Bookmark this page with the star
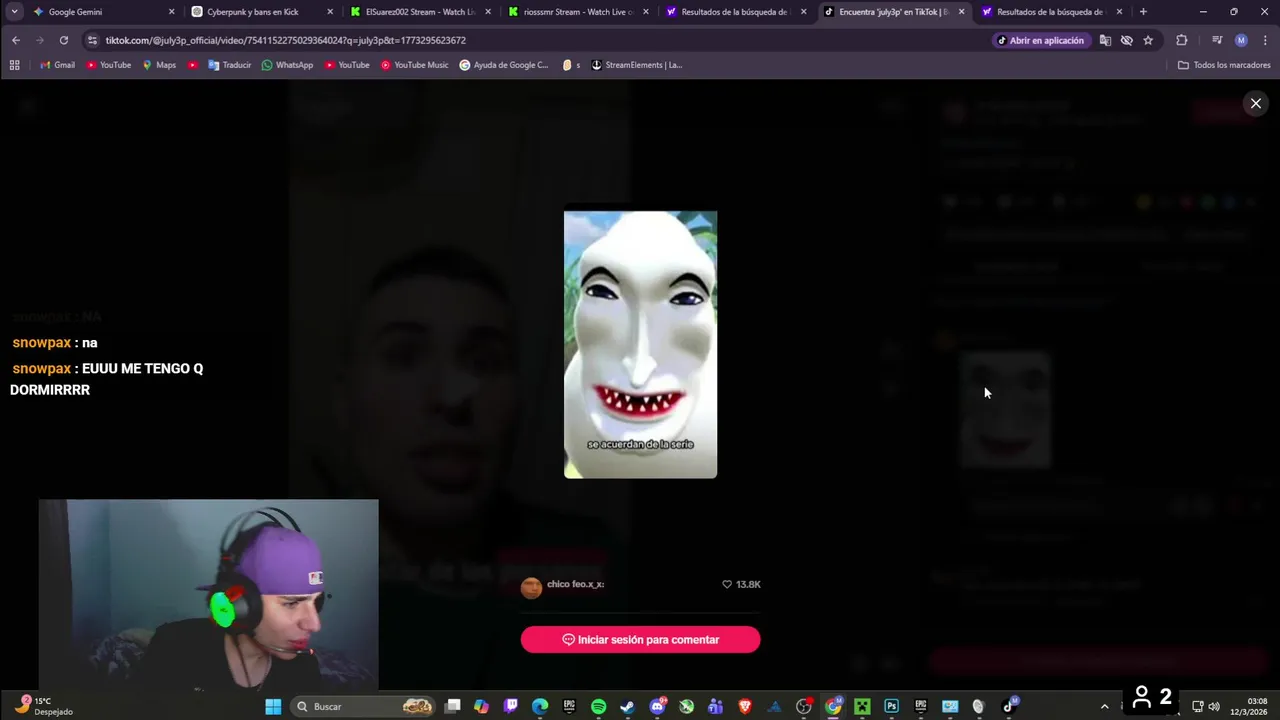 (1148, 40)
